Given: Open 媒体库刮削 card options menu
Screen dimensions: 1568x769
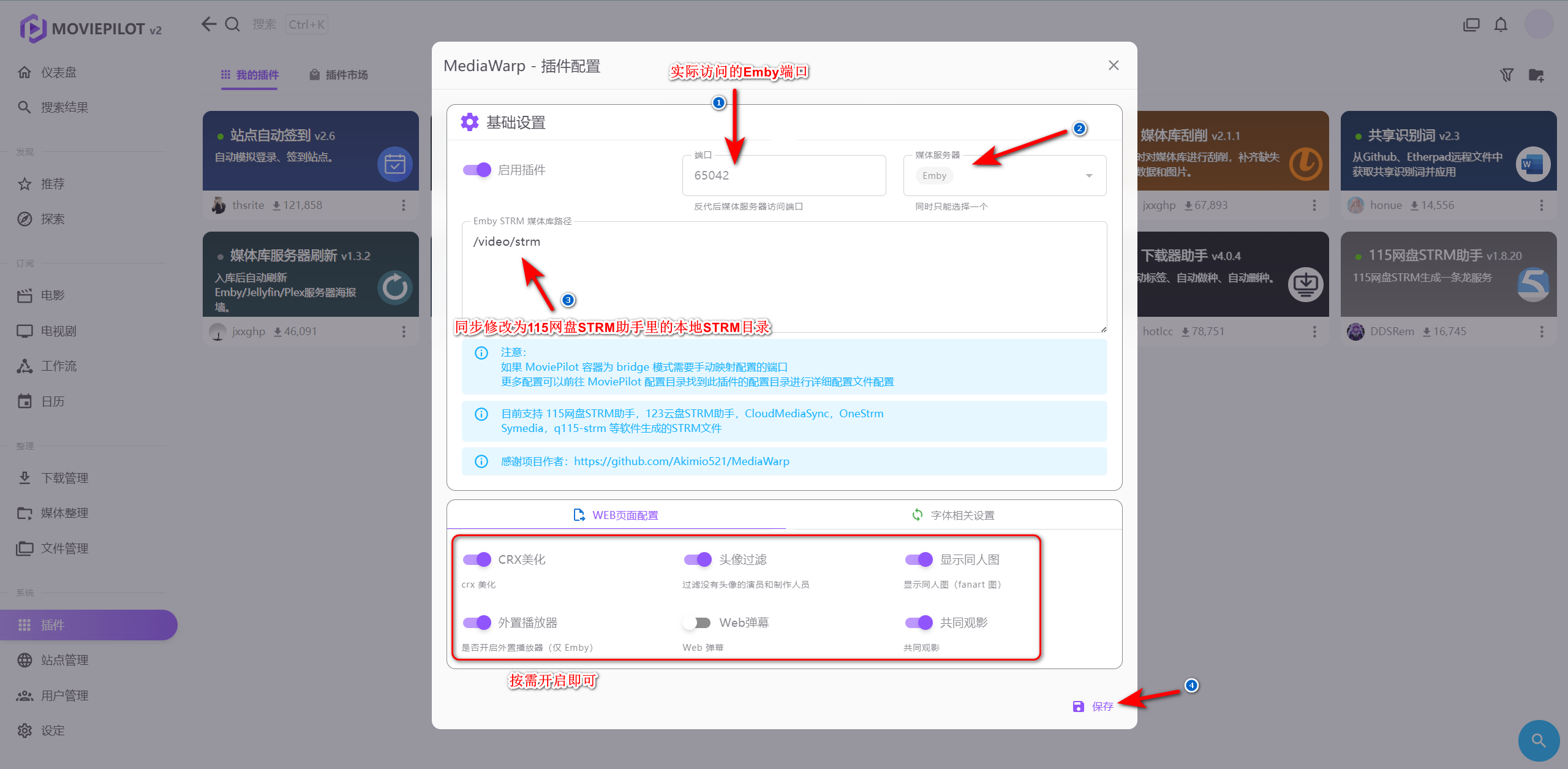Looking at the screenshot, I should [1314, 205].
